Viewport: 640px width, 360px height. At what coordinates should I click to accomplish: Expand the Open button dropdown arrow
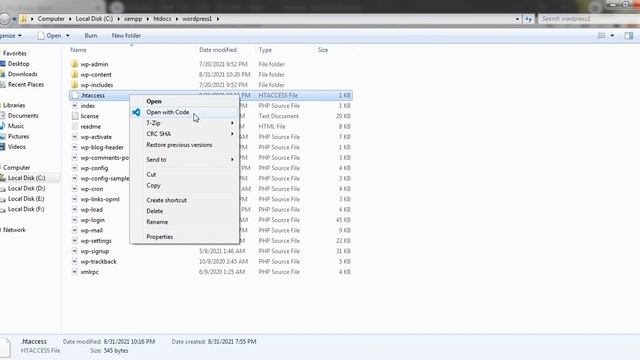pos(68,36)
